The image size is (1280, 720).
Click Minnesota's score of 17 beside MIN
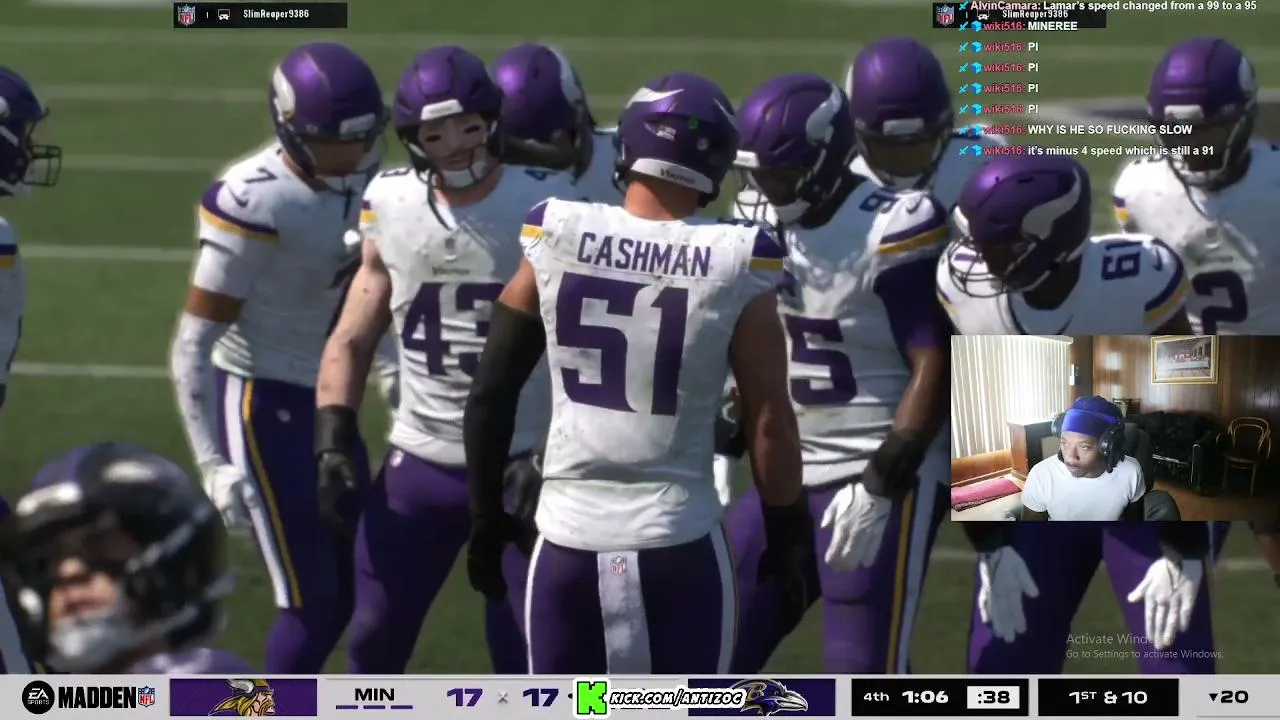point(464,697)
